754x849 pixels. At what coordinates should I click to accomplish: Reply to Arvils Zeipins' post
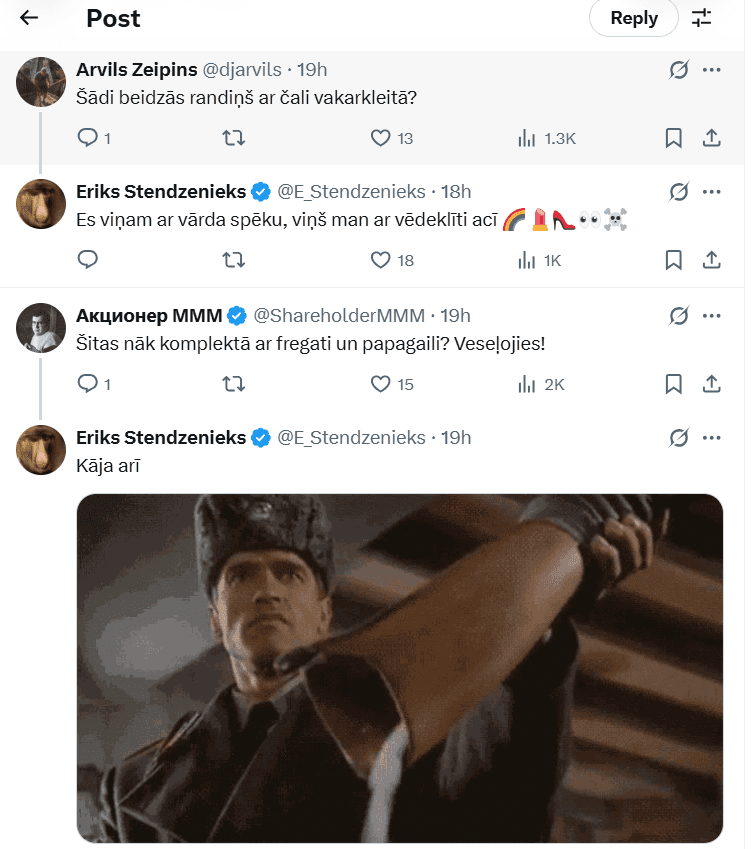[88, 138]
